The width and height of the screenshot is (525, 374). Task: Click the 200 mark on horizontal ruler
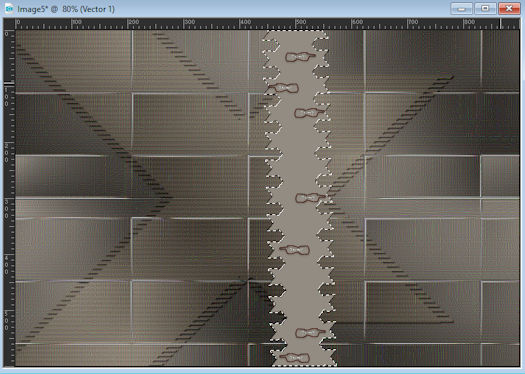(134, 22)
